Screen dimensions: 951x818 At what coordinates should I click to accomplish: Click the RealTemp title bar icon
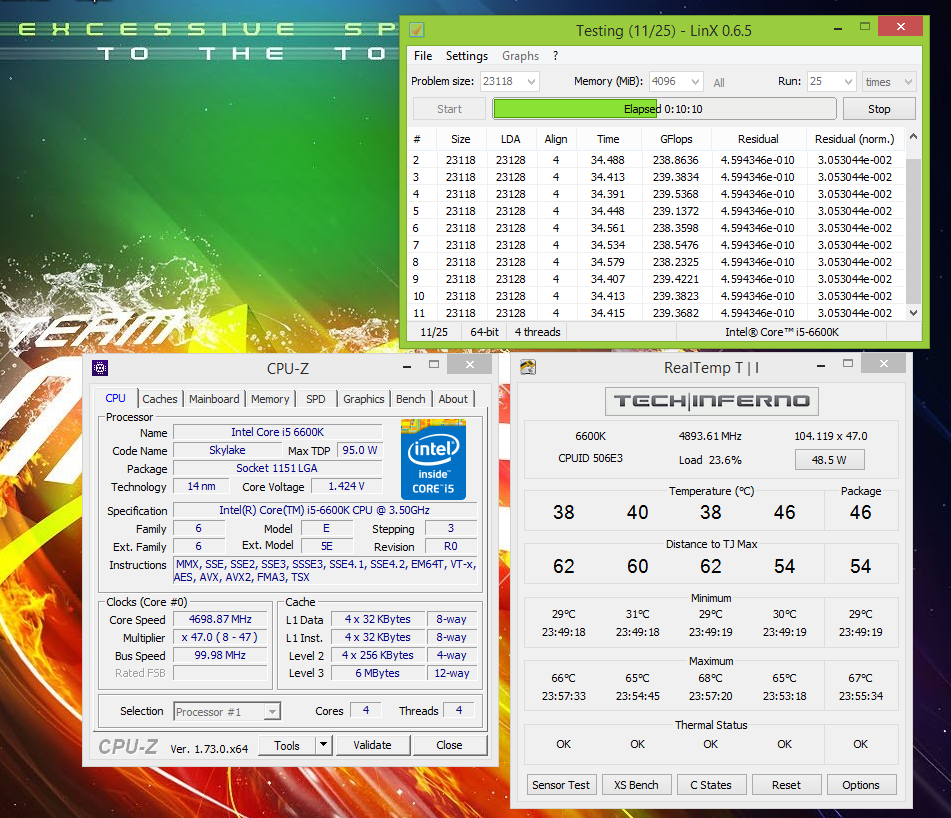tap(528, 367)
